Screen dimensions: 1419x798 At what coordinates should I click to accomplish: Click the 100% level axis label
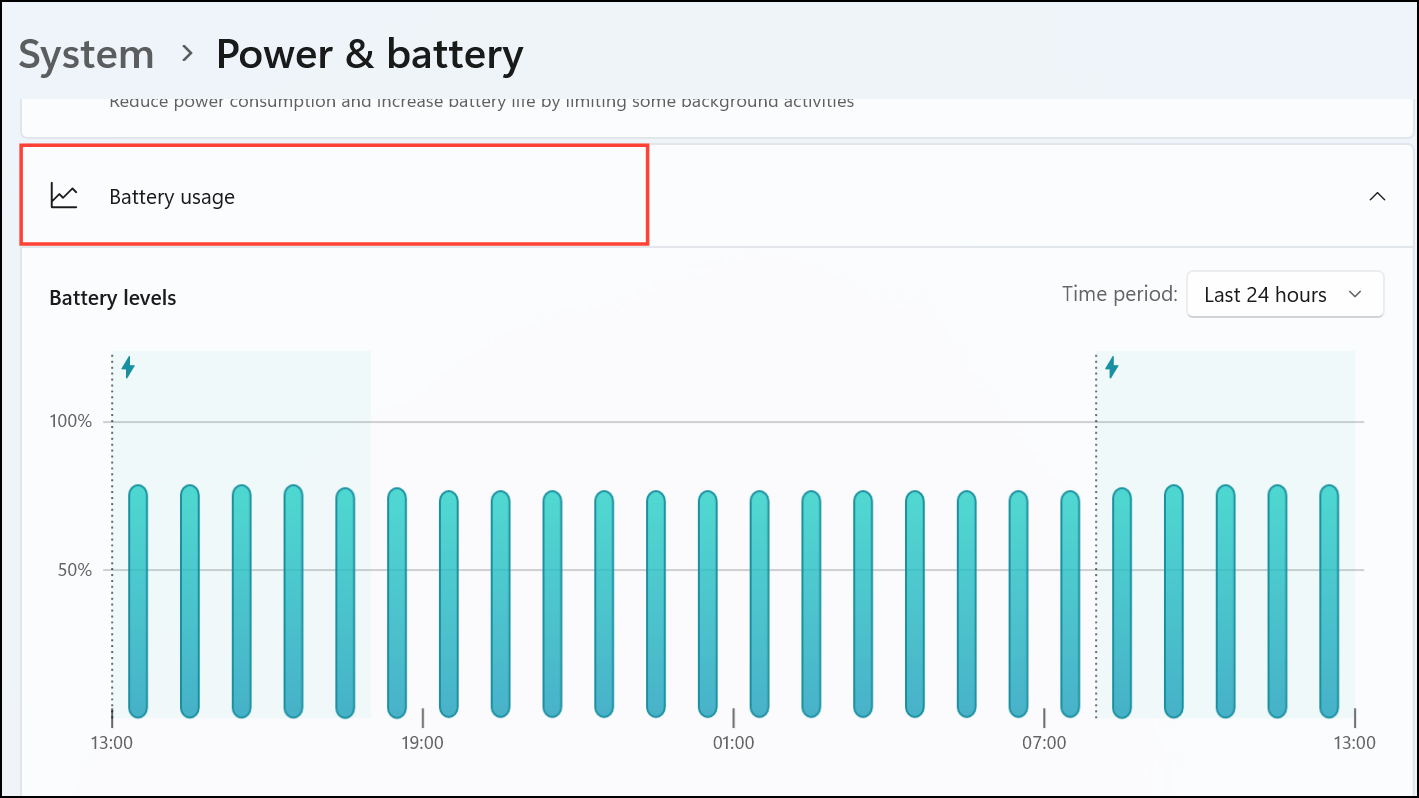(x=71, y=422)
